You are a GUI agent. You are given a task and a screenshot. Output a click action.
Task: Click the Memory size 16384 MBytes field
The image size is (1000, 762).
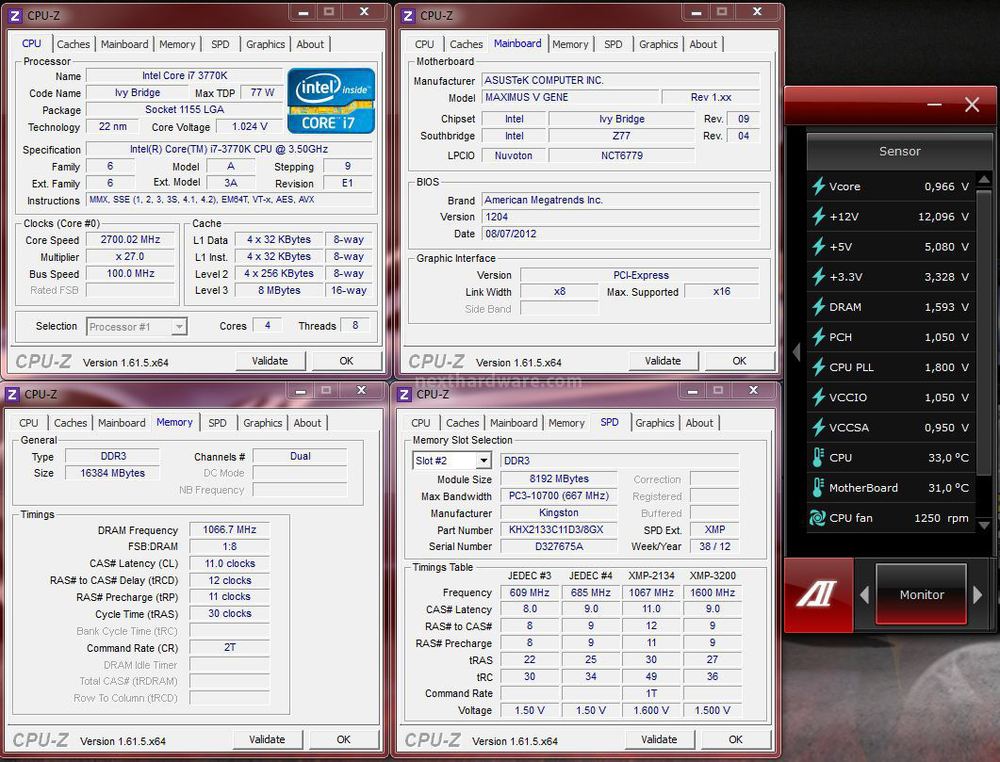click(112, 473)
